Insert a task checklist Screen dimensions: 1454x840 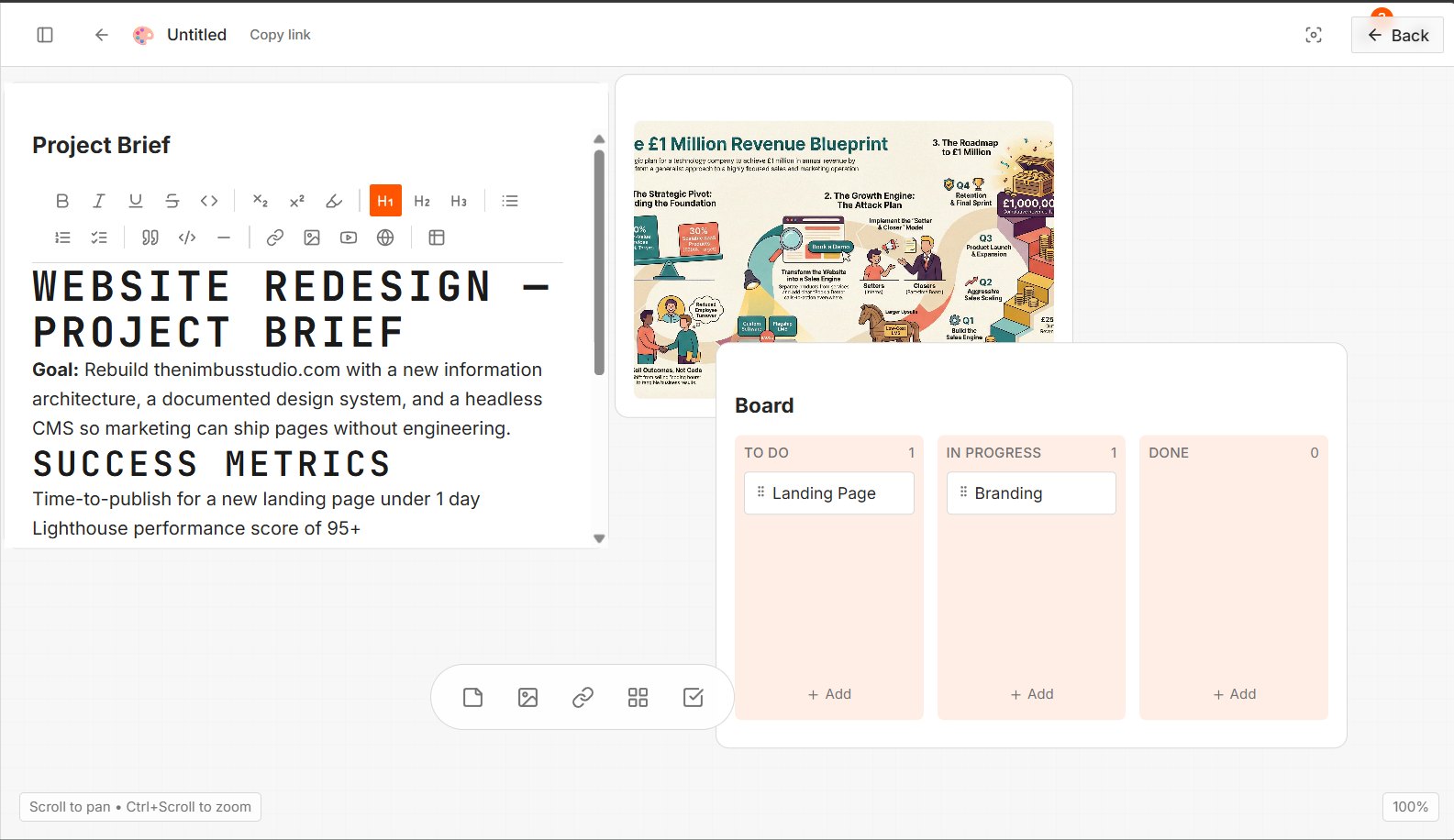tap(99, 238)
